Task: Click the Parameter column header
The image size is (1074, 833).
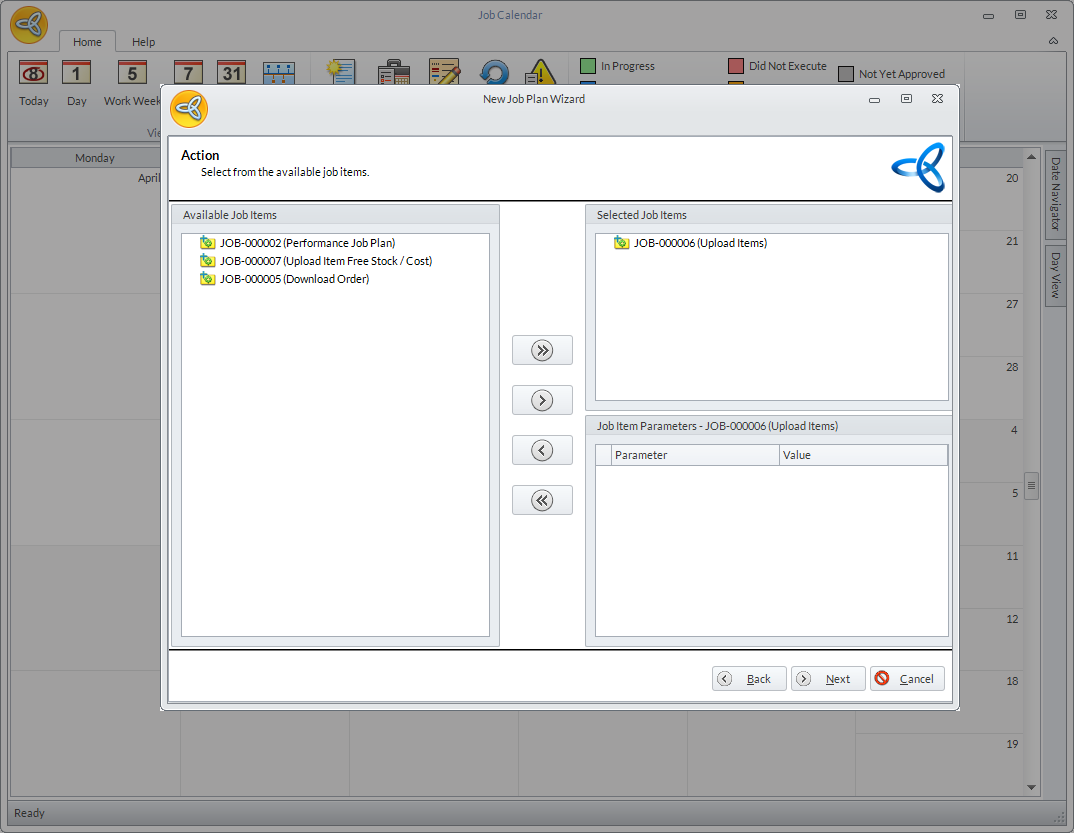Action: click(695, 455)
